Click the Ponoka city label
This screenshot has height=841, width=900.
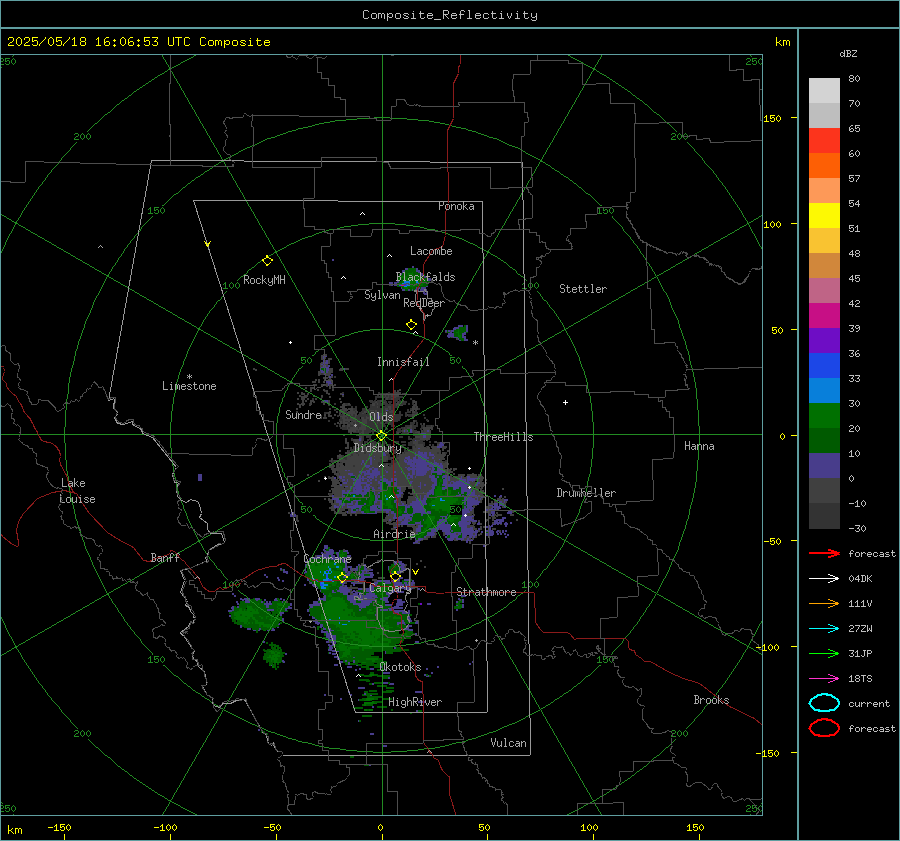456,206
